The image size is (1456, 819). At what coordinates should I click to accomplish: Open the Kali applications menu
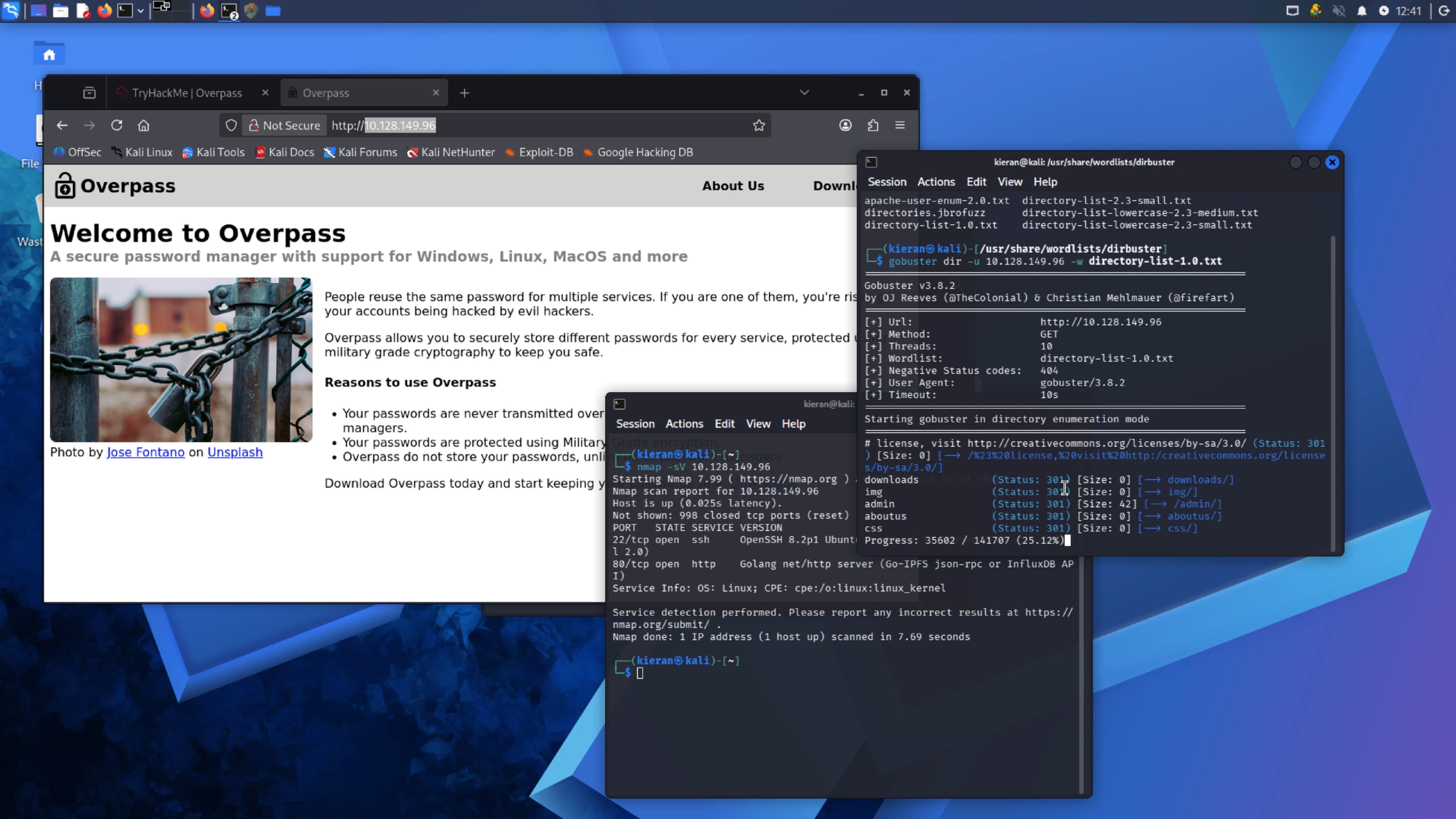[11, 11]
